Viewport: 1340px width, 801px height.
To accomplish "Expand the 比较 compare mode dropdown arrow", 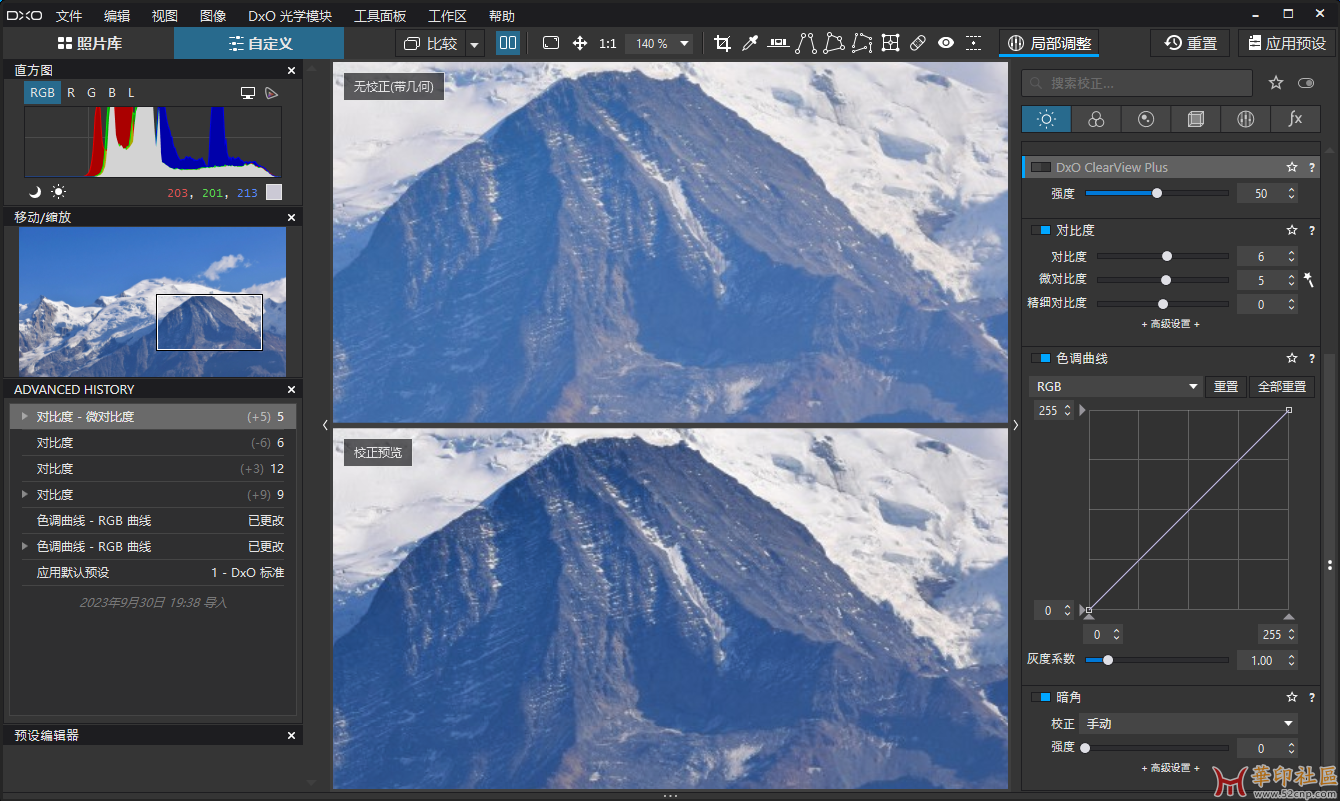I will [474, 44].
